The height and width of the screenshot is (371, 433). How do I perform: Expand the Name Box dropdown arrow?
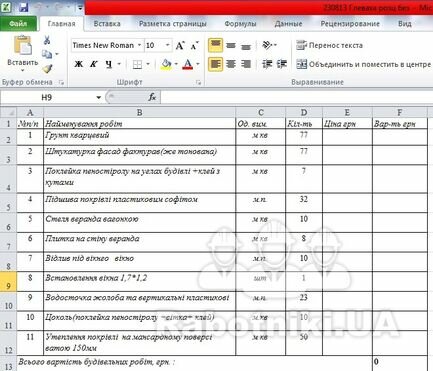click(x=99, y=97)
